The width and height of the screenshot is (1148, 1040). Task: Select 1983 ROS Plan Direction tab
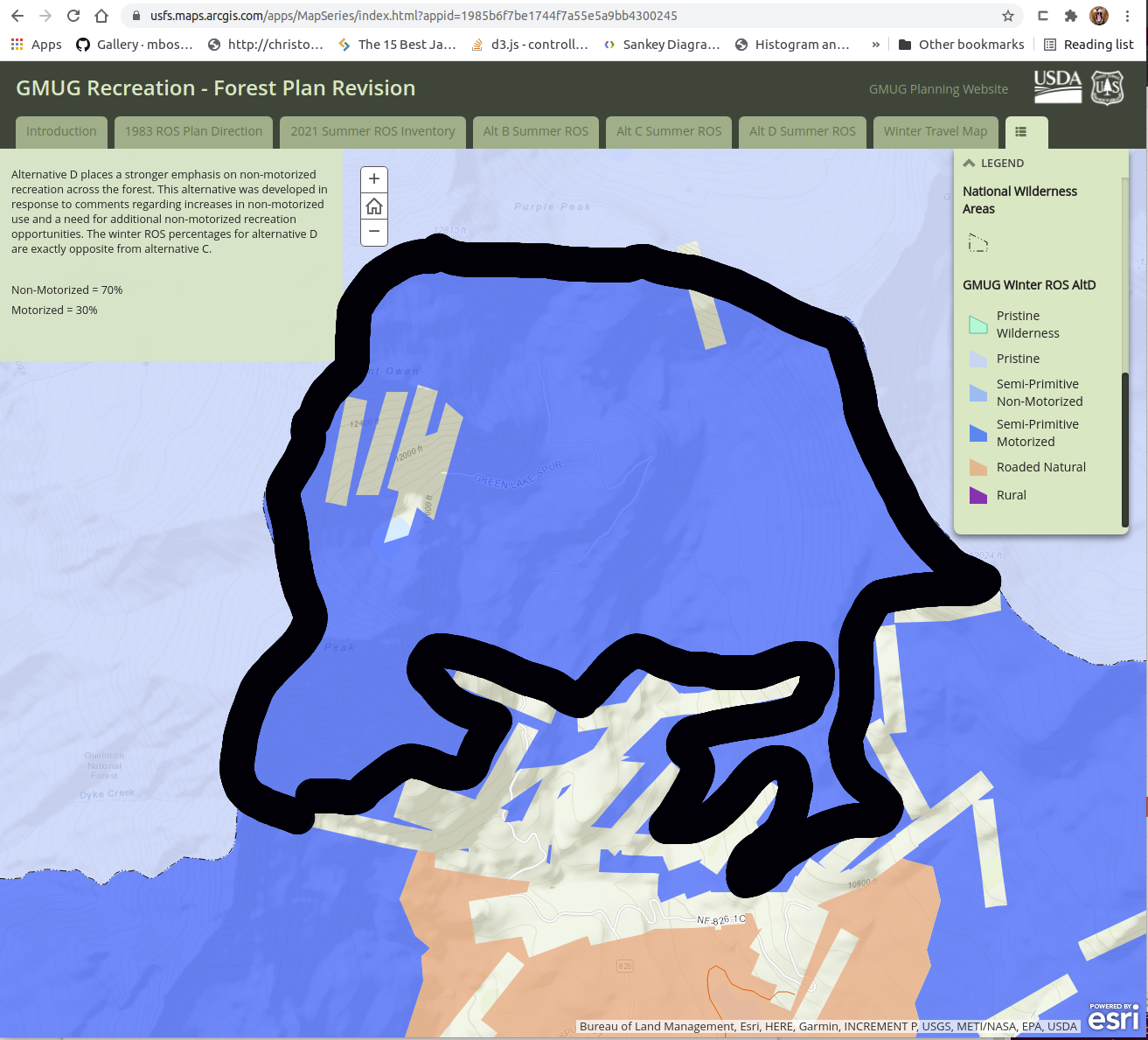click(193, 132)
